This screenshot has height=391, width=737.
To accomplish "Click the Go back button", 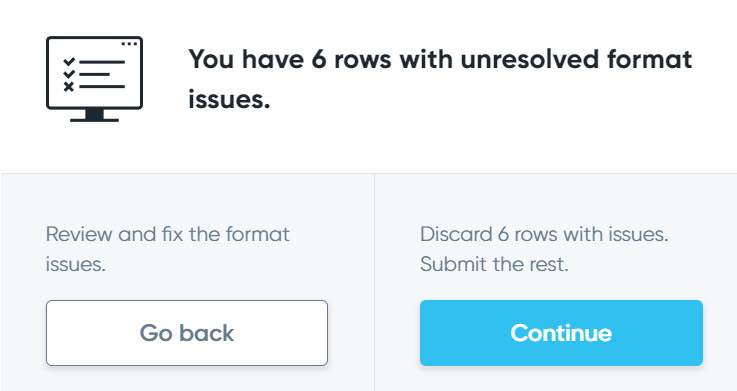I will click(x=187, y=333).
